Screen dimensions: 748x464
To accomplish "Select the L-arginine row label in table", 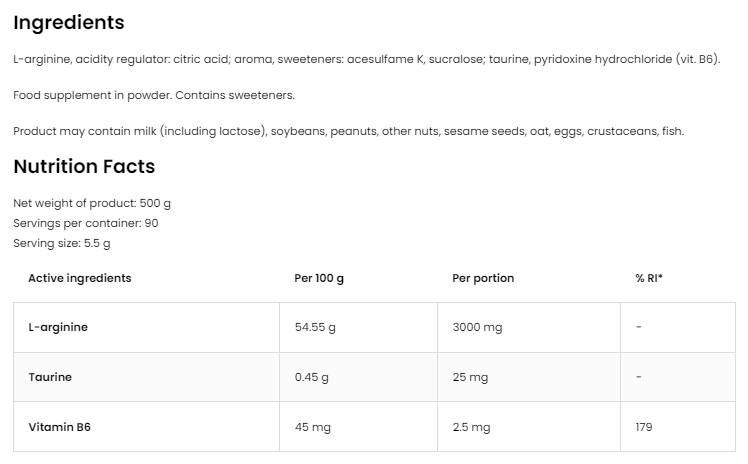I will point(58,327).
